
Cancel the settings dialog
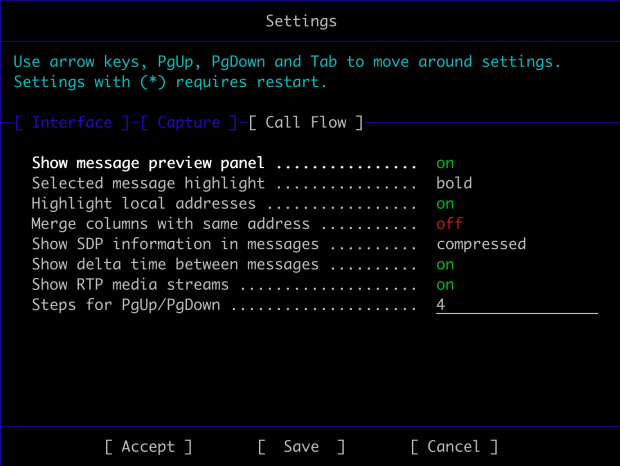(x=454, y=447)
